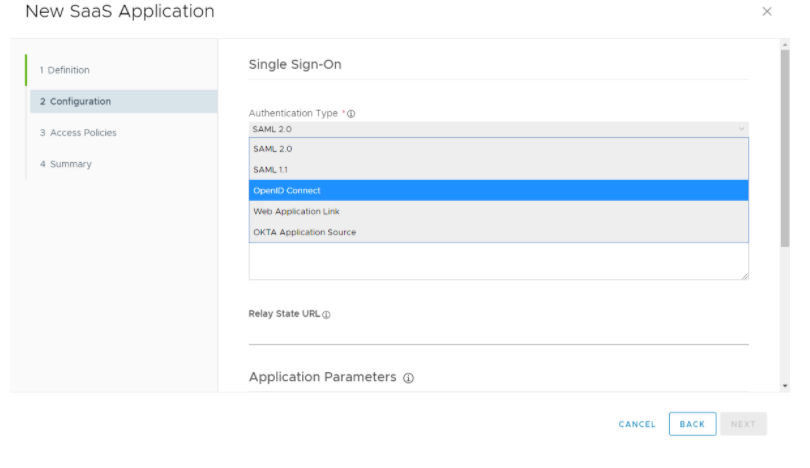Screen dimensions: 810x468
Task: Click the vertical scrollbar thumb
Action: (785, 149)
